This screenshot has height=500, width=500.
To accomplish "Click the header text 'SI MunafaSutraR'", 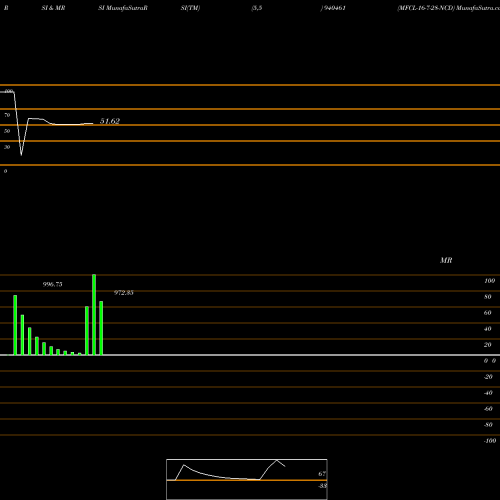I will (123, 8).
